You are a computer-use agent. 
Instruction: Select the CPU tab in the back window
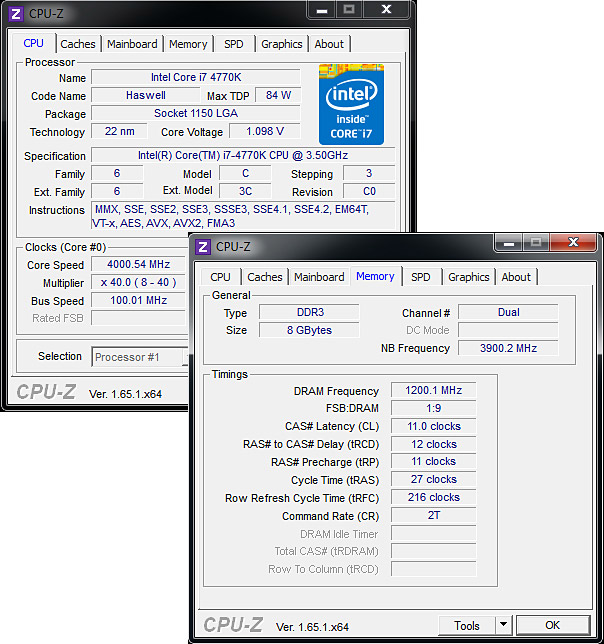tap(34, 43)
